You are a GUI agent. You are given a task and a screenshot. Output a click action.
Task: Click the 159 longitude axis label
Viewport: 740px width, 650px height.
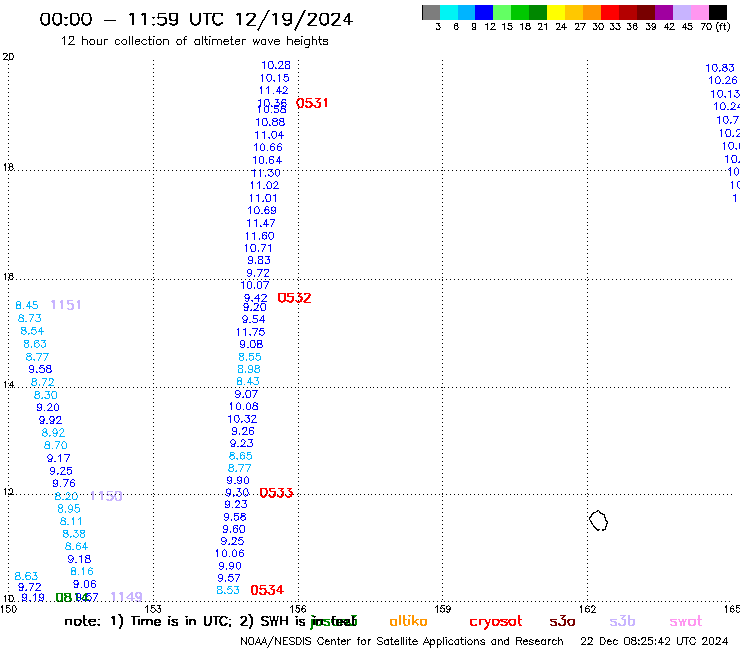(442, 609)
